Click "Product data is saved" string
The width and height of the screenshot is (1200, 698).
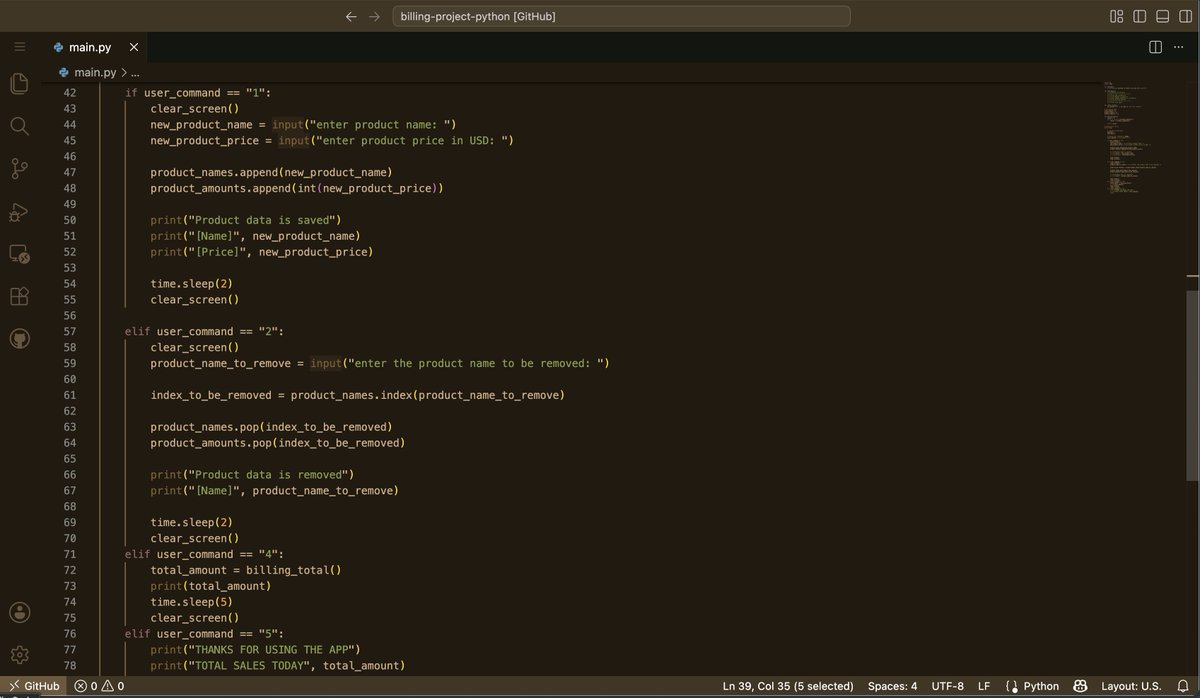point(265,220)
